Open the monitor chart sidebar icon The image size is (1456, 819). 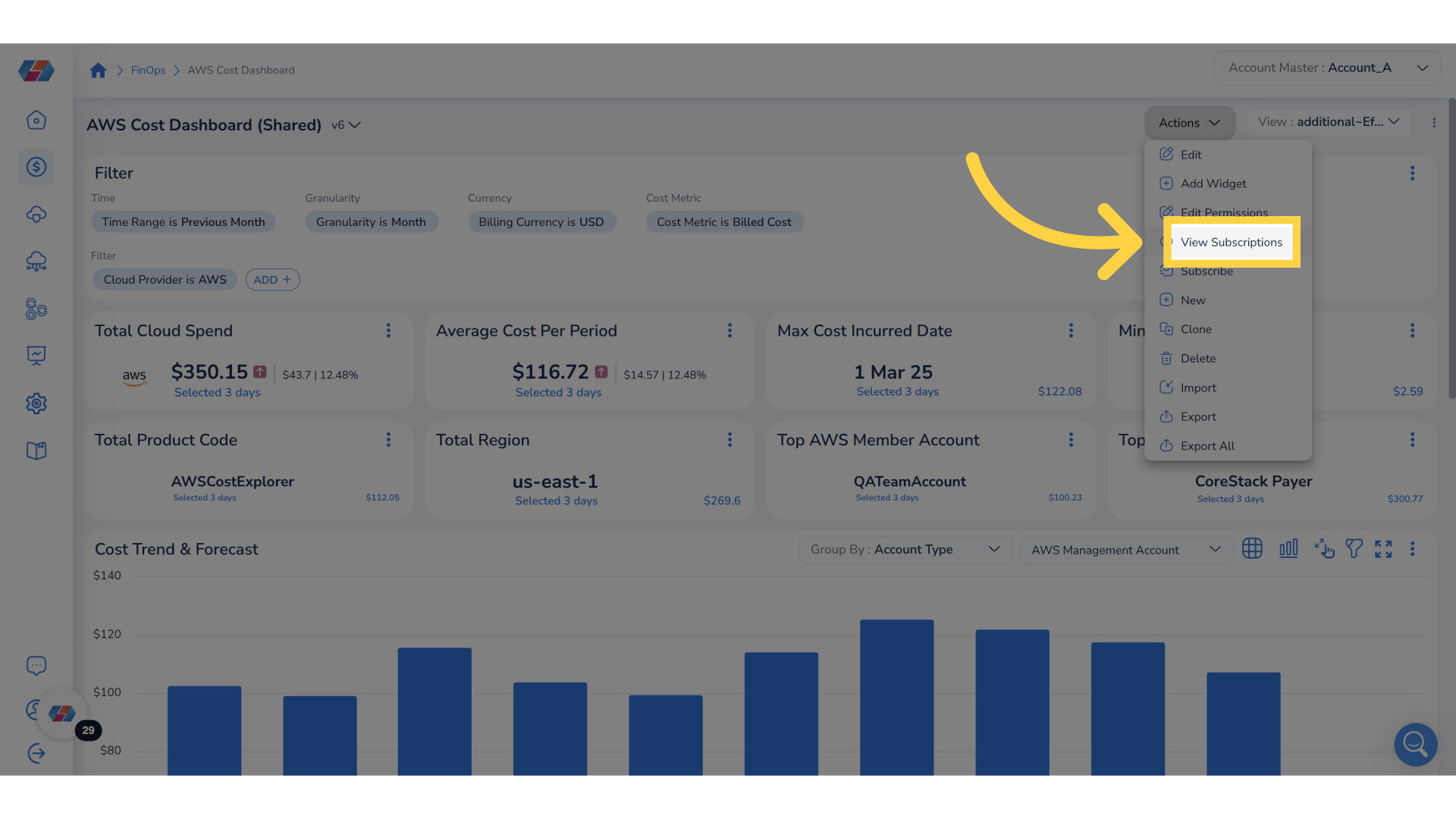tap(36, 356)
